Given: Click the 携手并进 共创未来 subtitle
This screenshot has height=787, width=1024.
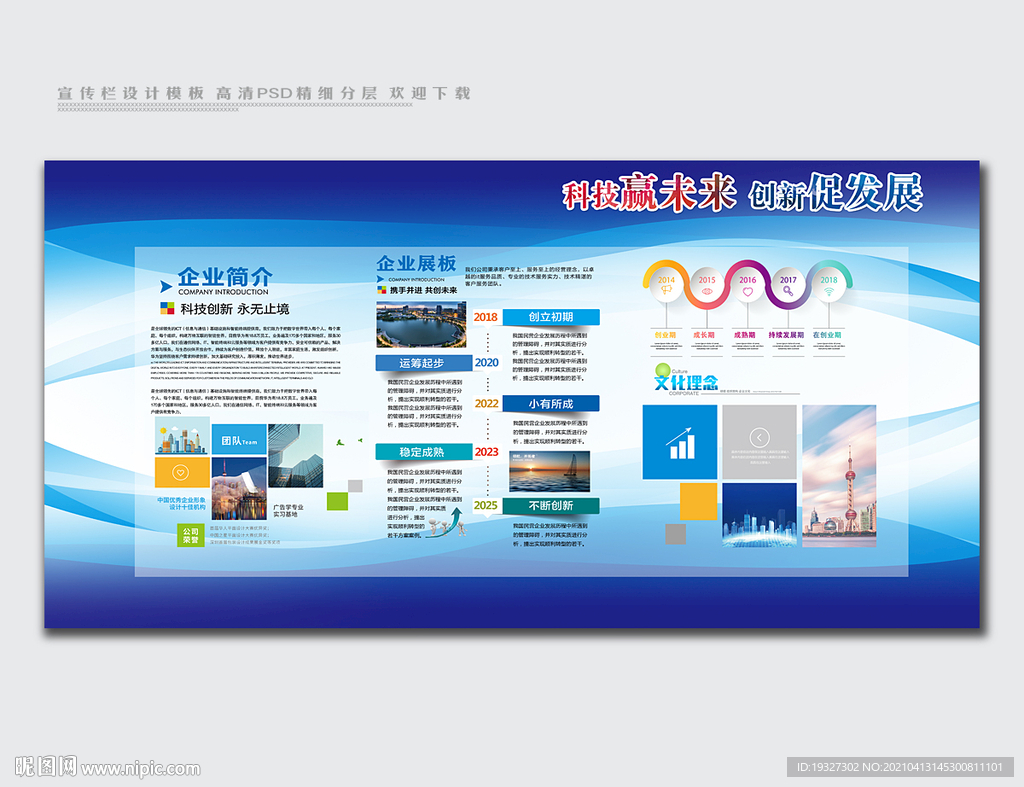Looking at the screenshot, I should pyautogui.click(x=423, y=290).
